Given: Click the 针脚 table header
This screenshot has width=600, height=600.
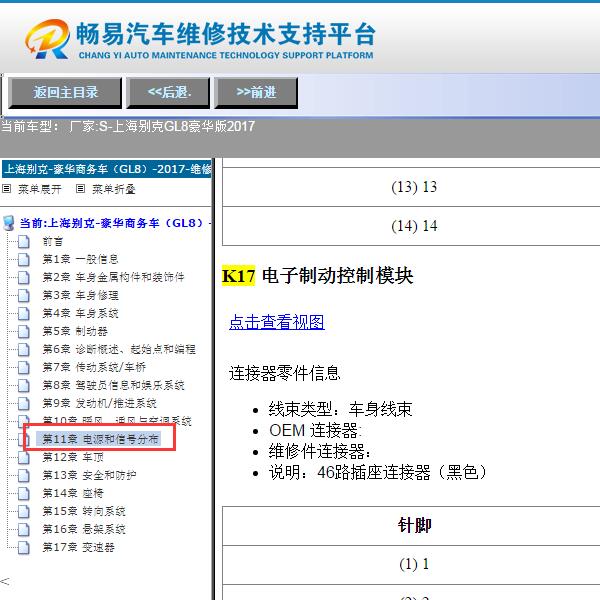Looking at the screenshot, I should pyautogui.click(x=414, y=525).
